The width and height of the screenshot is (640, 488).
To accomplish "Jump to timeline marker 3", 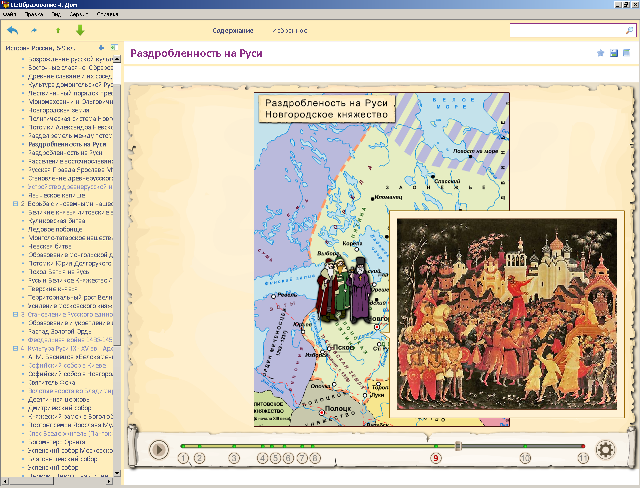I will (234, 459).
